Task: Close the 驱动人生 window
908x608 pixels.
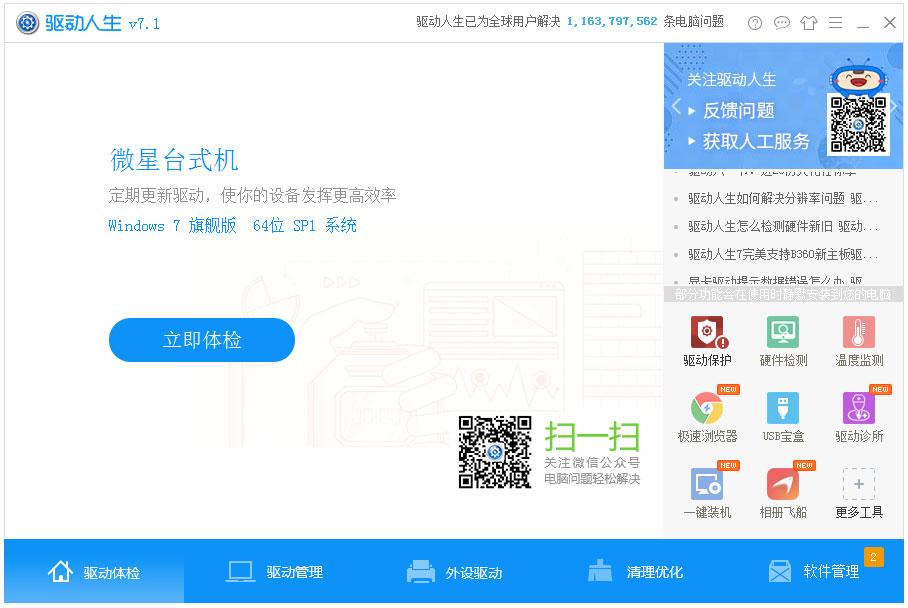Action: pos(890,23)
